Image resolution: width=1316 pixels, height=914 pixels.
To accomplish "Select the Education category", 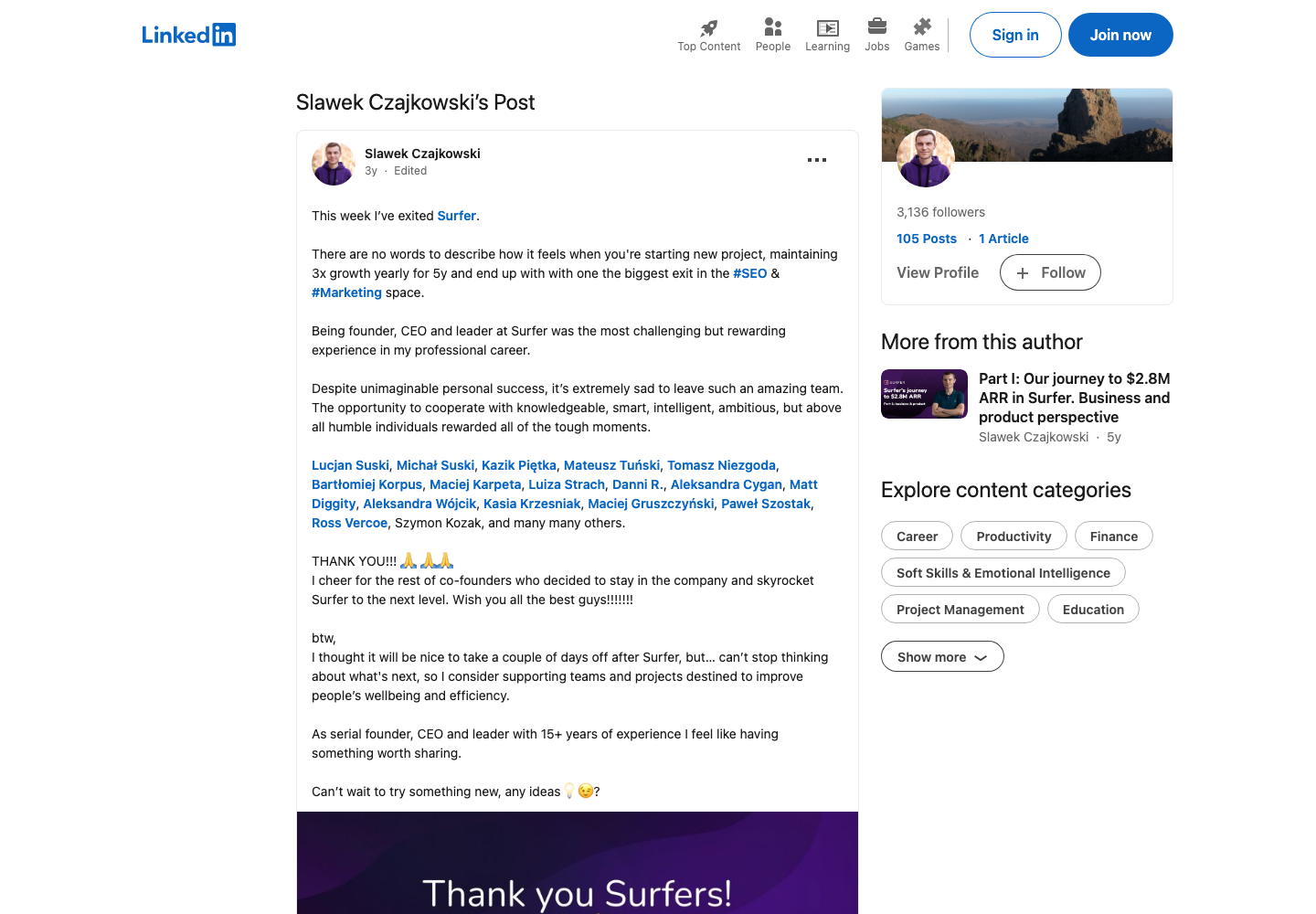I will tap(1093, 610).
